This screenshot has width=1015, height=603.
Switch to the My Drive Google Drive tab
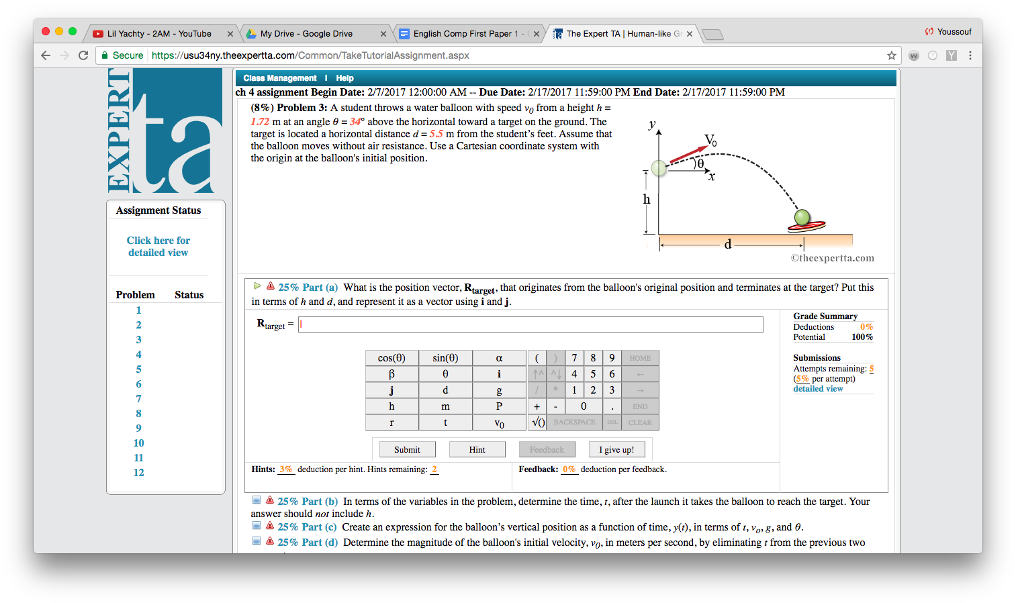coord(313,34)
